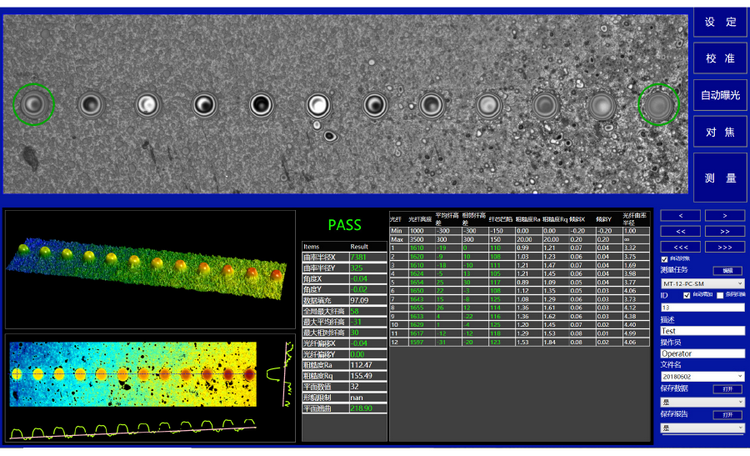Click the triple left arrow button

[680, 245]
